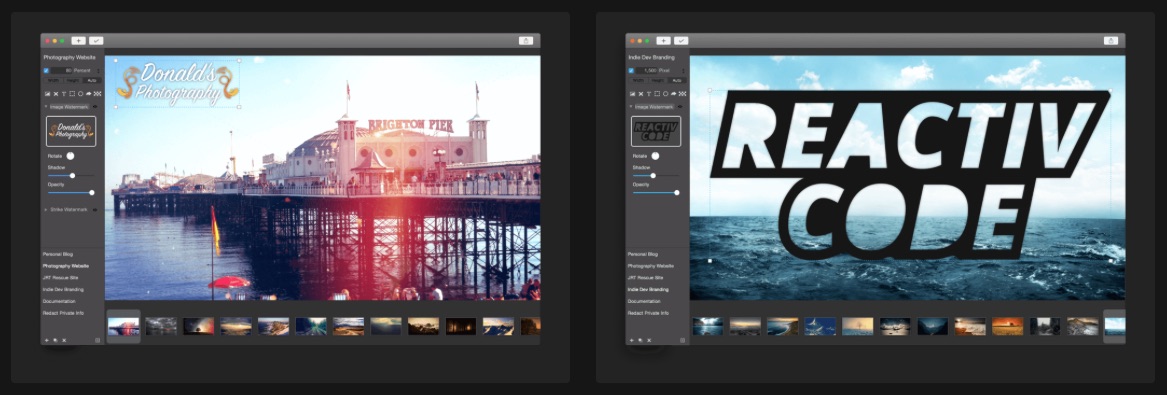The image size is (1167, 395).
Task: Duplicate preset using copy icon in right window
Action: point(640,340)
